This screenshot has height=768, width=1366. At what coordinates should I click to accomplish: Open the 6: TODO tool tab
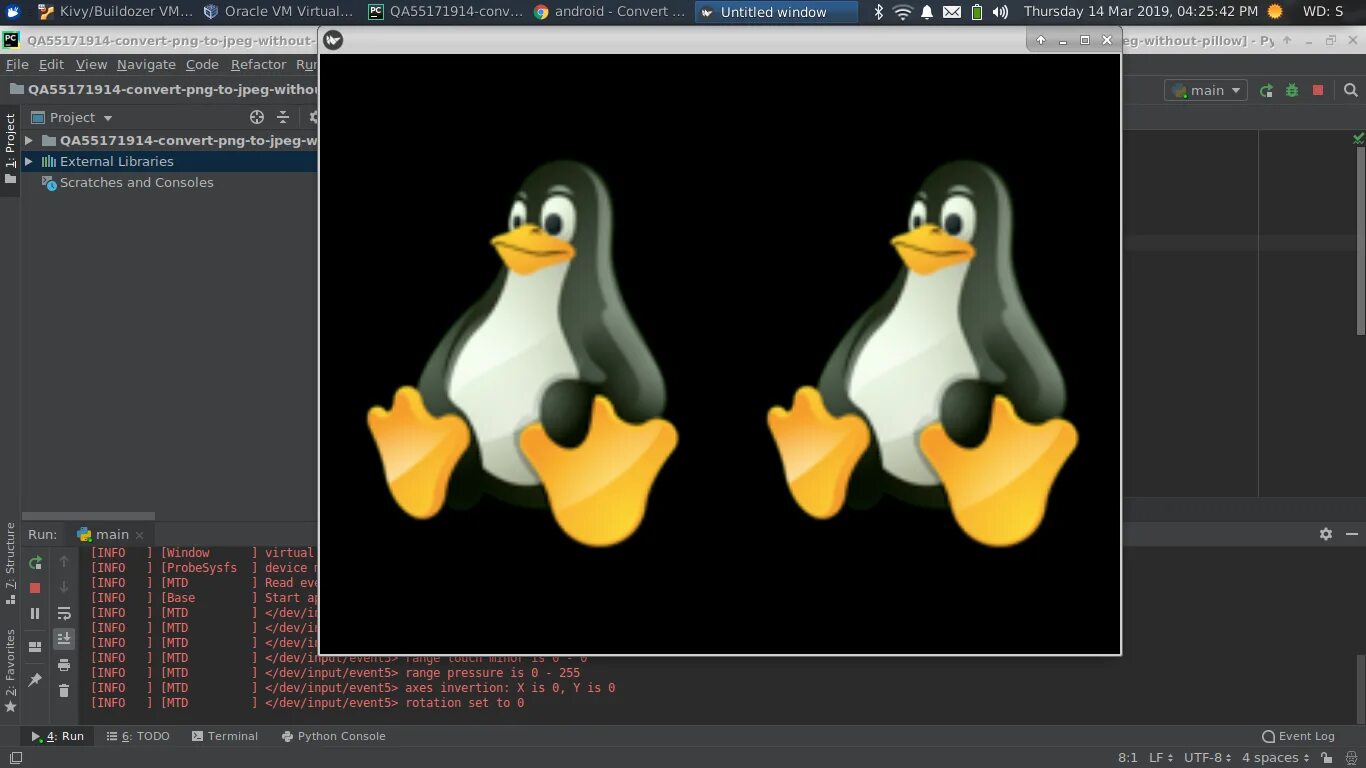click(x=137, y=736)
